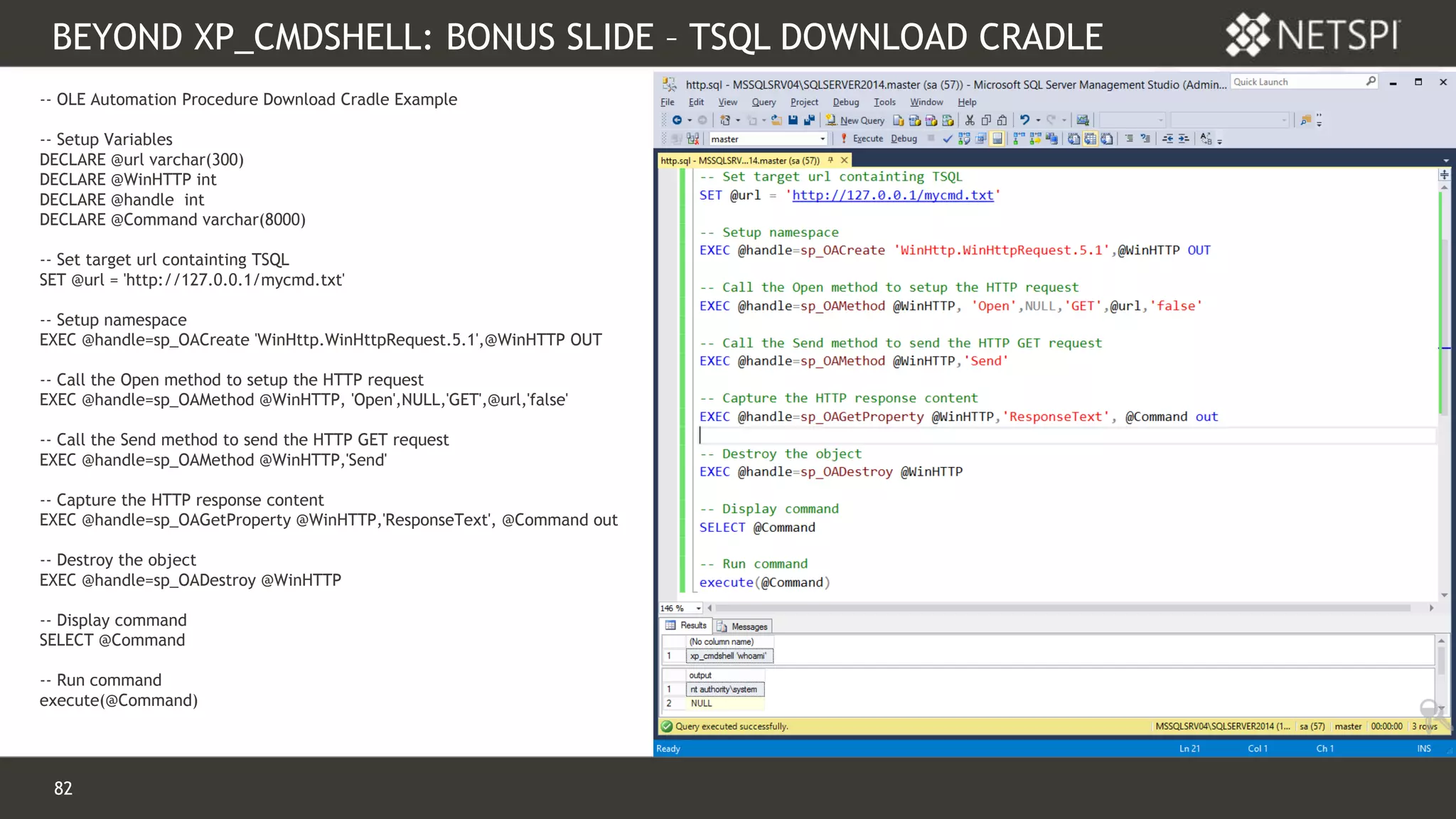Open the Query Options icon
This screenshot has height=819, width=1456.
(980, 139)
